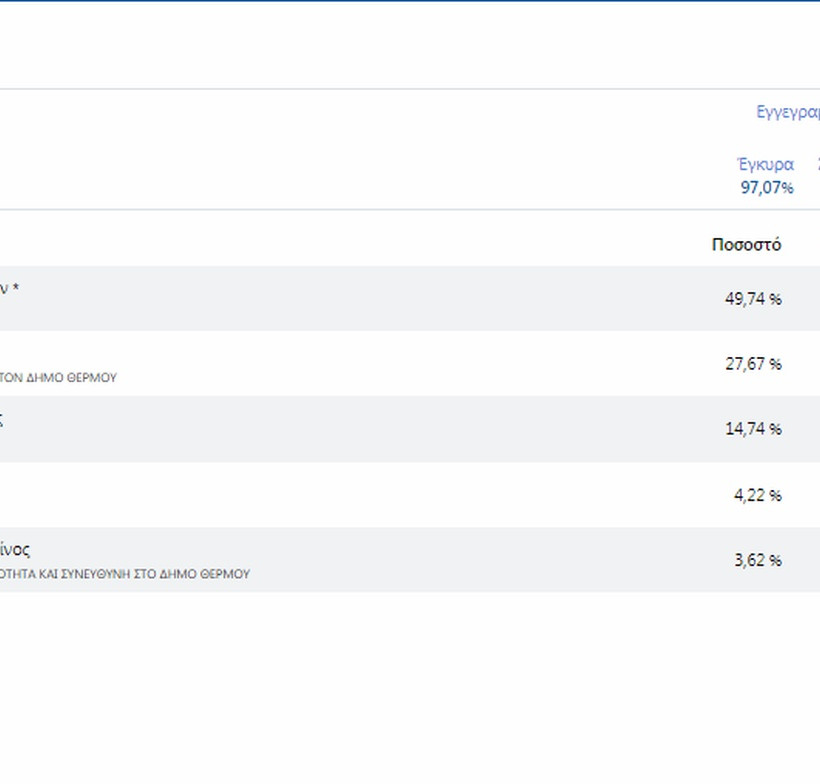Open the partially visible Εγγεγραμ link
Image resolution: width=820 pixels, height=784 pixels.
pyautogui.click(x=789, y=112)
